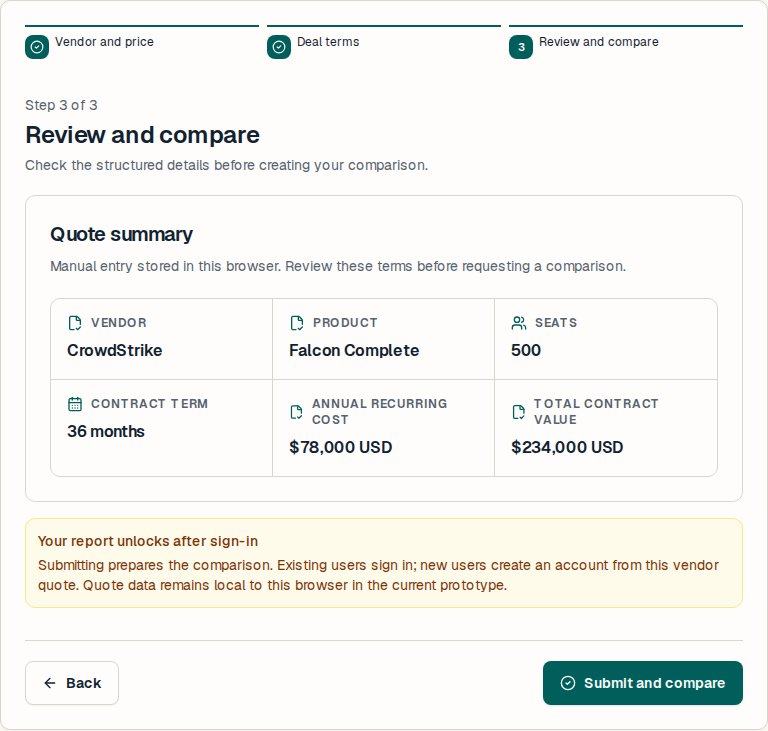Viewport: 768px width, 731px height.
Task: Click the 'Manual entry stored in this browser' description
Action: pos(338,267)
